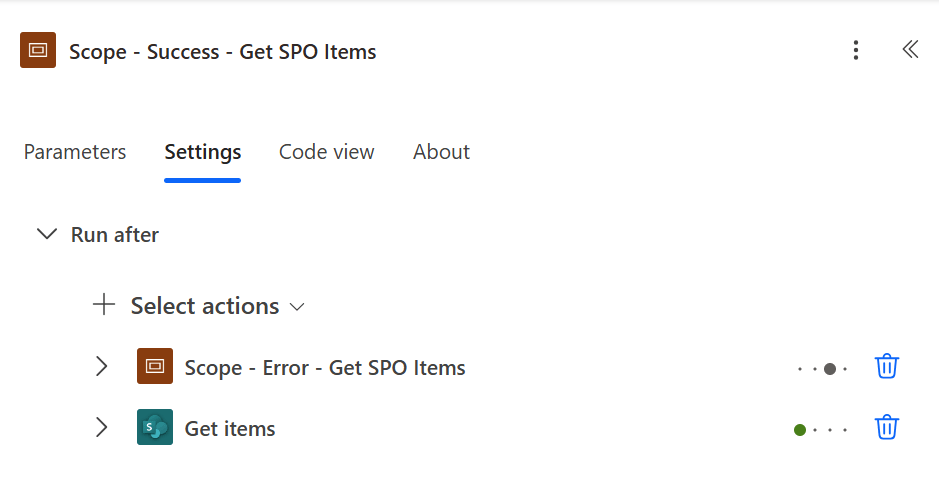The image size is (939, 492).
Task: Delete the Get items run-after entry
Action: pyautogui.click(x=886, y=429)
